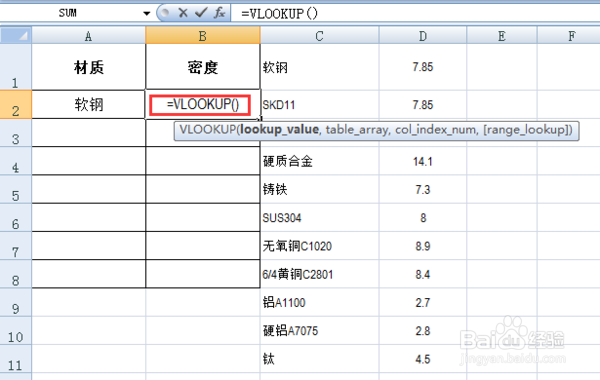Image resolution: width=600 pixels, height=380 pixels.
Task: Confirm the formula with checkmark icon
Action: click(201, 13)
